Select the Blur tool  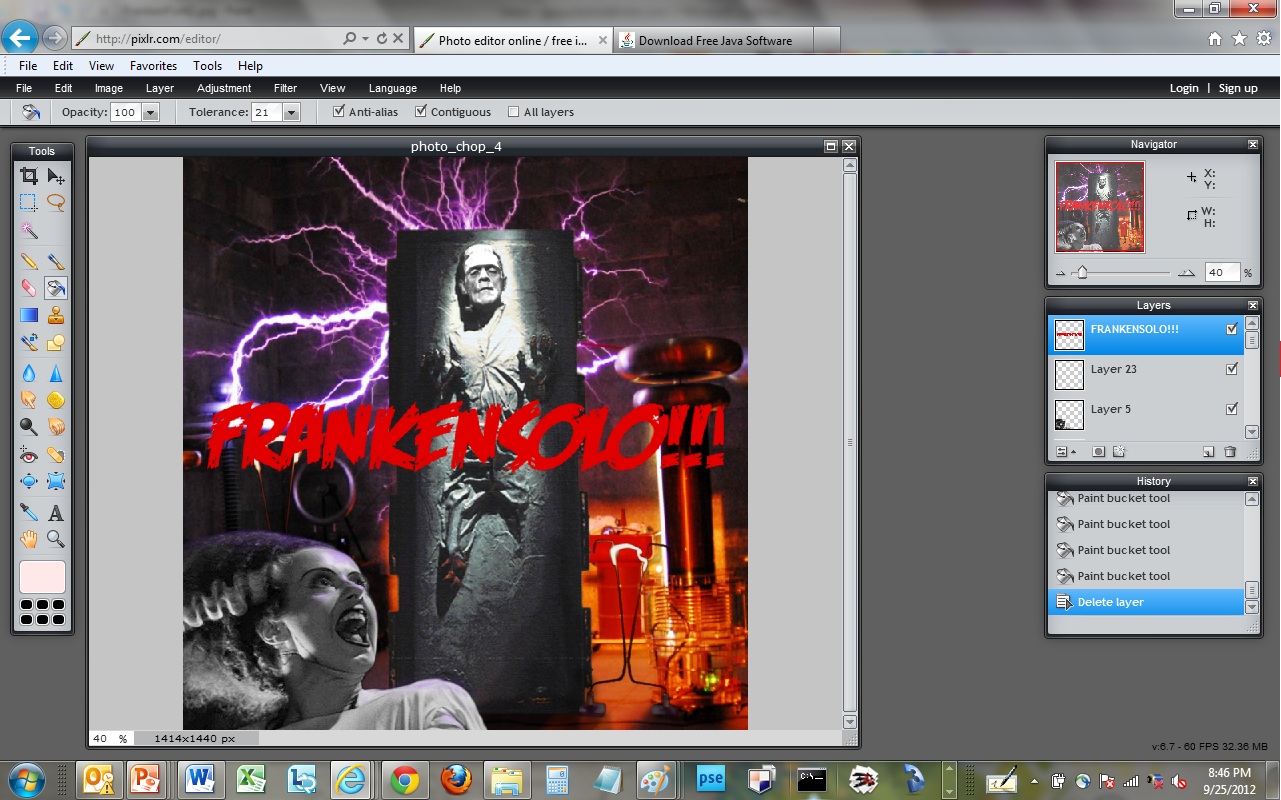[x=29, y=373]
